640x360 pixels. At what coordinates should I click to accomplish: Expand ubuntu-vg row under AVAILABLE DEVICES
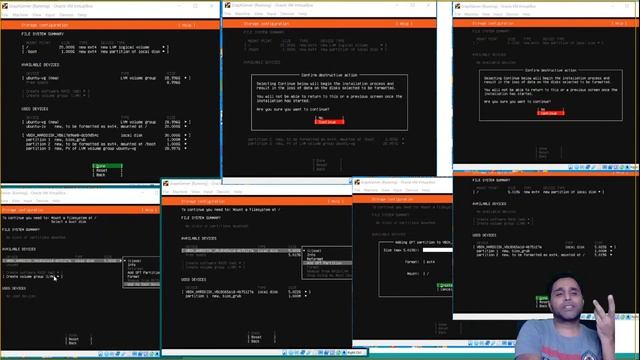coord(106,78)
